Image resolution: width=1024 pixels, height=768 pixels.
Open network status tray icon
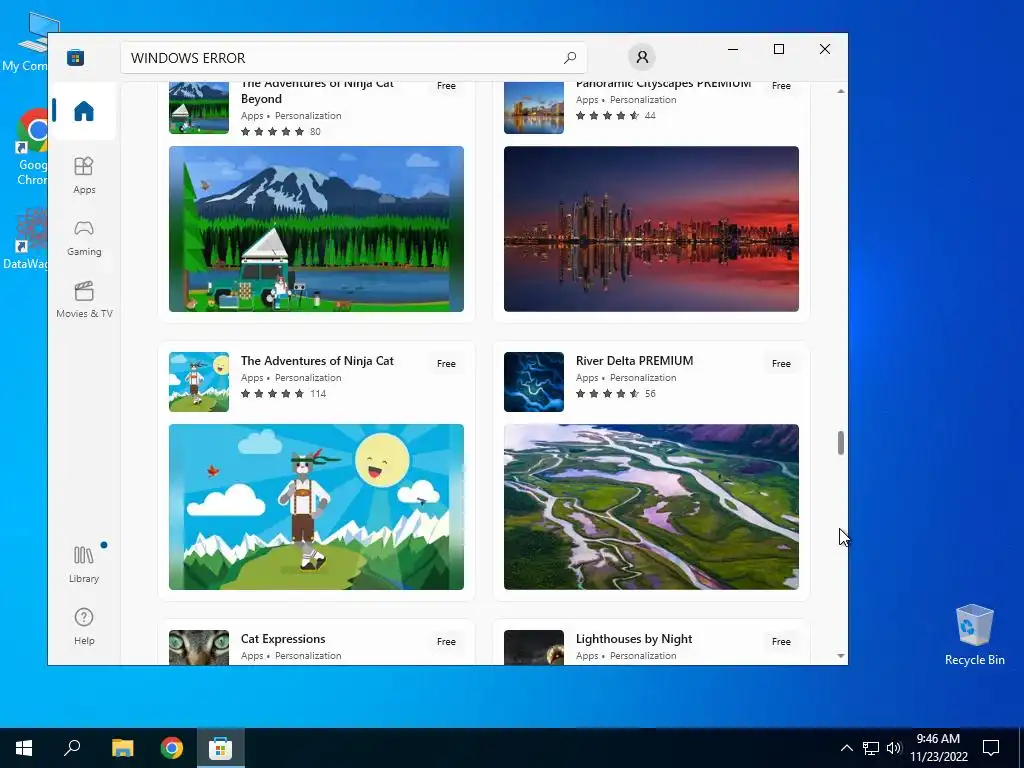(x=871, y=748)
